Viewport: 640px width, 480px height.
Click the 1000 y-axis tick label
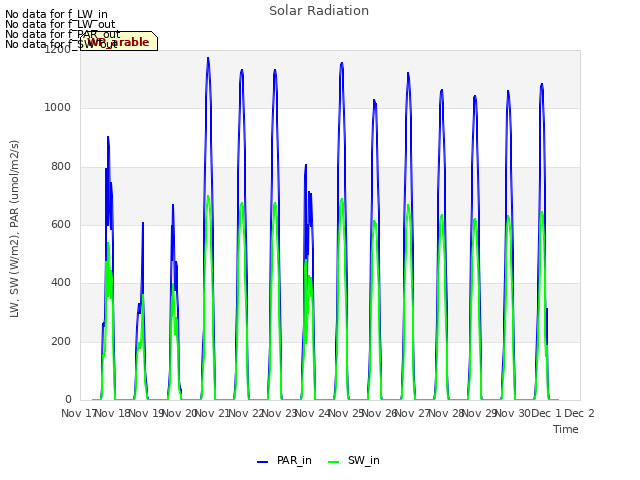point(58,108)
